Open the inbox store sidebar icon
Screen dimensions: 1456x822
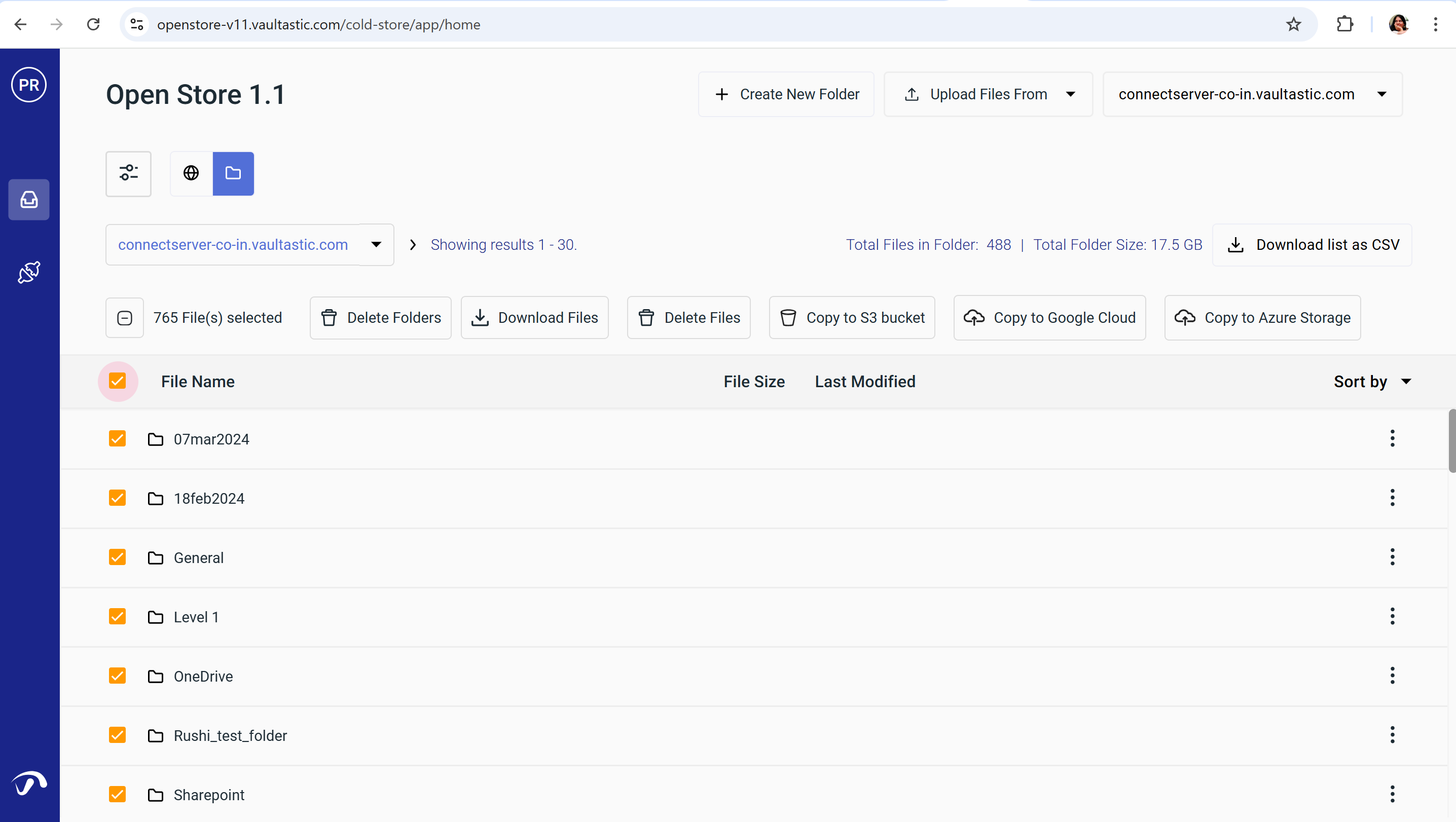pyautogui.click(x=29, y=200)
